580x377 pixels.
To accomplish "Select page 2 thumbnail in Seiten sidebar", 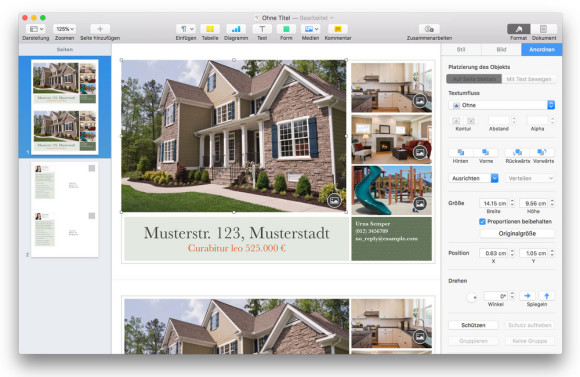I will pos(65,209).
